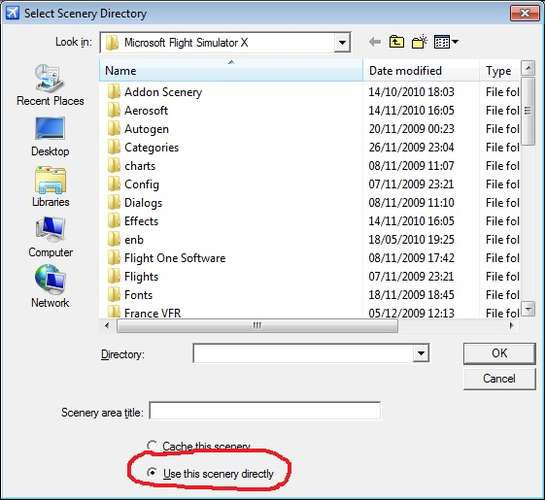Viewport: 545px width, 500px height.
Task: Click the Scenery area title field
Action: coord(265,411)
